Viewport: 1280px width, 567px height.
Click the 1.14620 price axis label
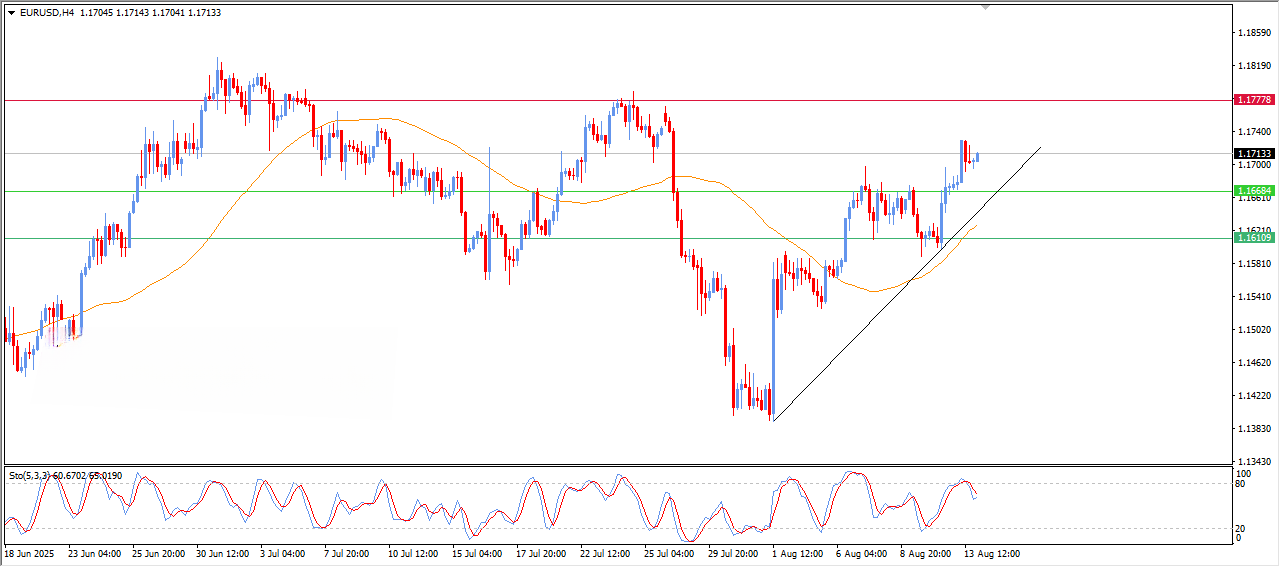coord(1254,363)
